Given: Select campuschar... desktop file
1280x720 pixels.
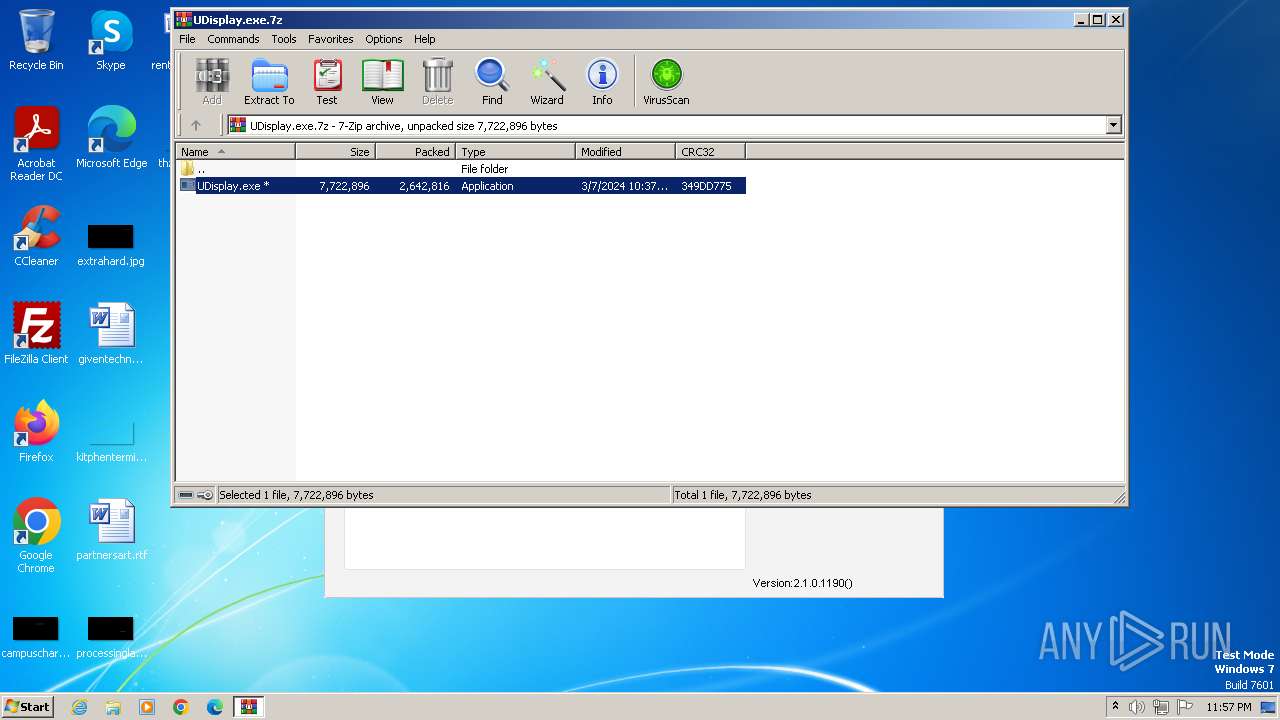Looking at the screenshot, I should pyautogui.click(x=35, y=637).
